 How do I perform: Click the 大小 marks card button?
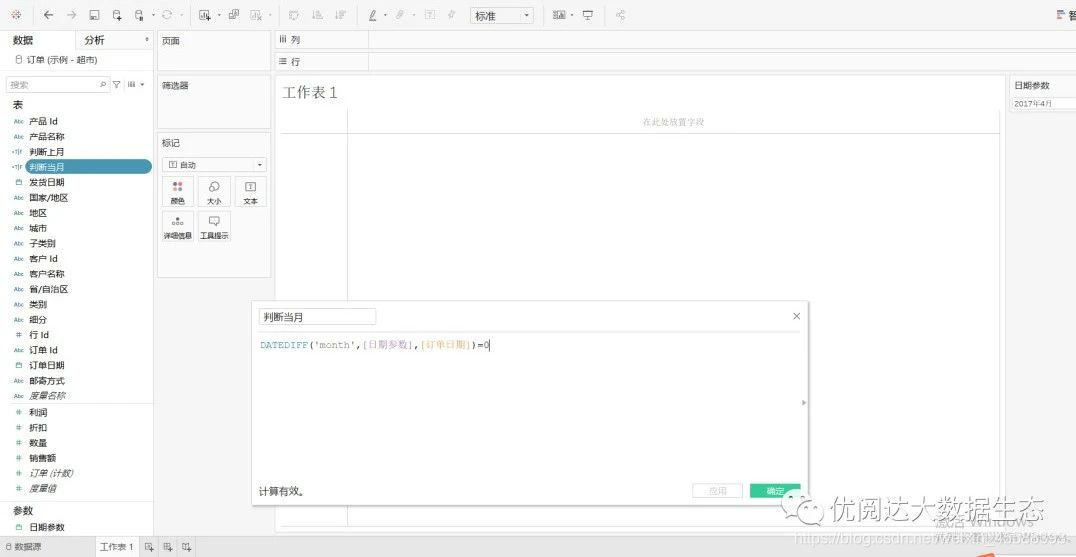(x=214, y=192)
